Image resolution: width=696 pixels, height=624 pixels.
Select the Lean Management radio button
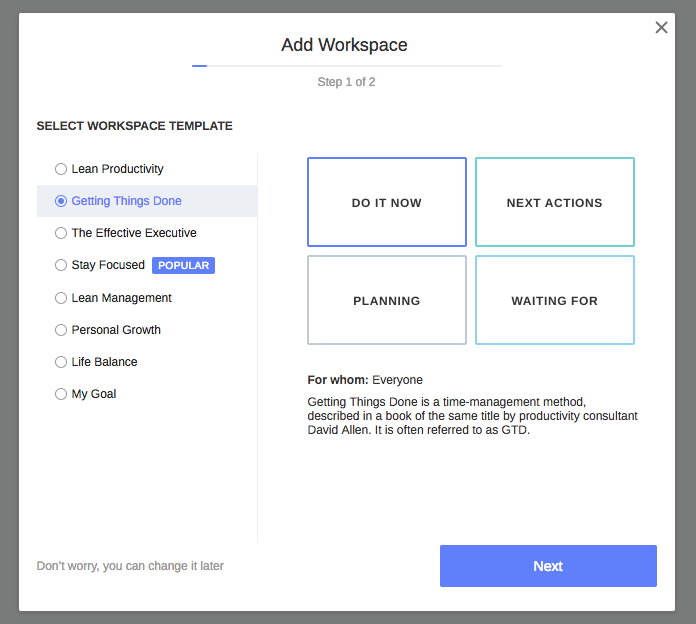pyautogui.click(x=61, y=298)
